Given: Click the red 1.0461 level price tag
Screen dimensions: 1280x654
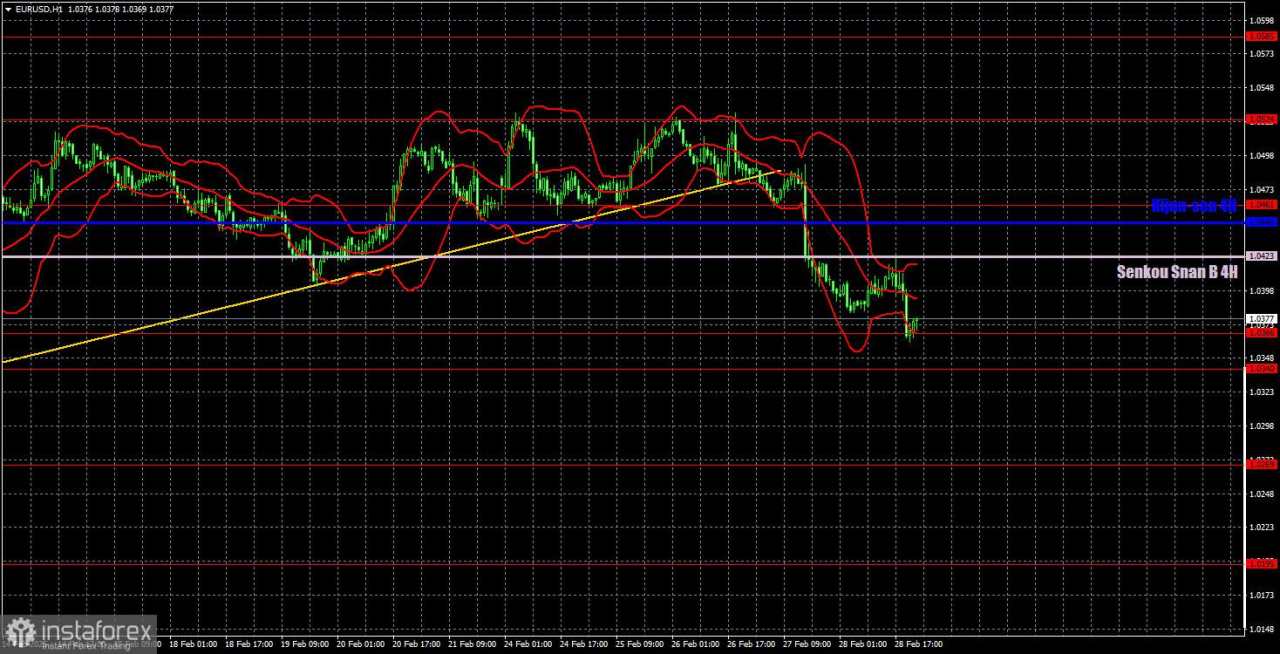Looking at the screenshot, I should tap(1260, 205).
